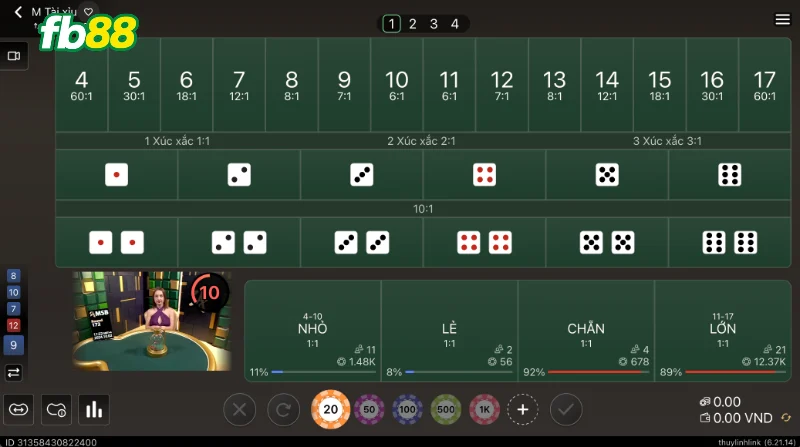Choose the 1K chip
This screenshot has width=800, height=447.
point(484,409)
